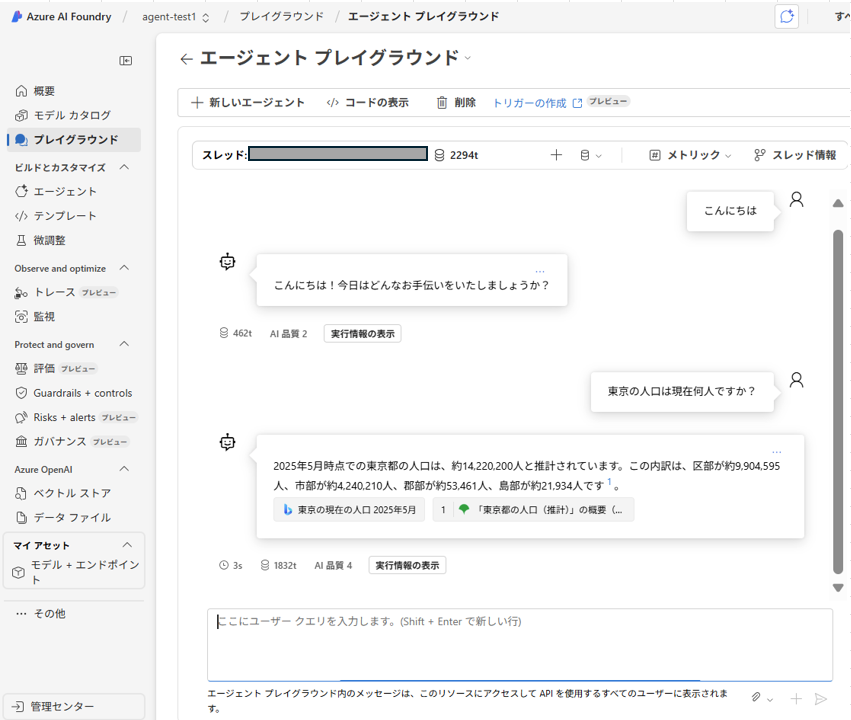The image size is (851, 720).
Task: Click footnote 1 in population answer
Action: pyautogui.click(x=609, y=482)
